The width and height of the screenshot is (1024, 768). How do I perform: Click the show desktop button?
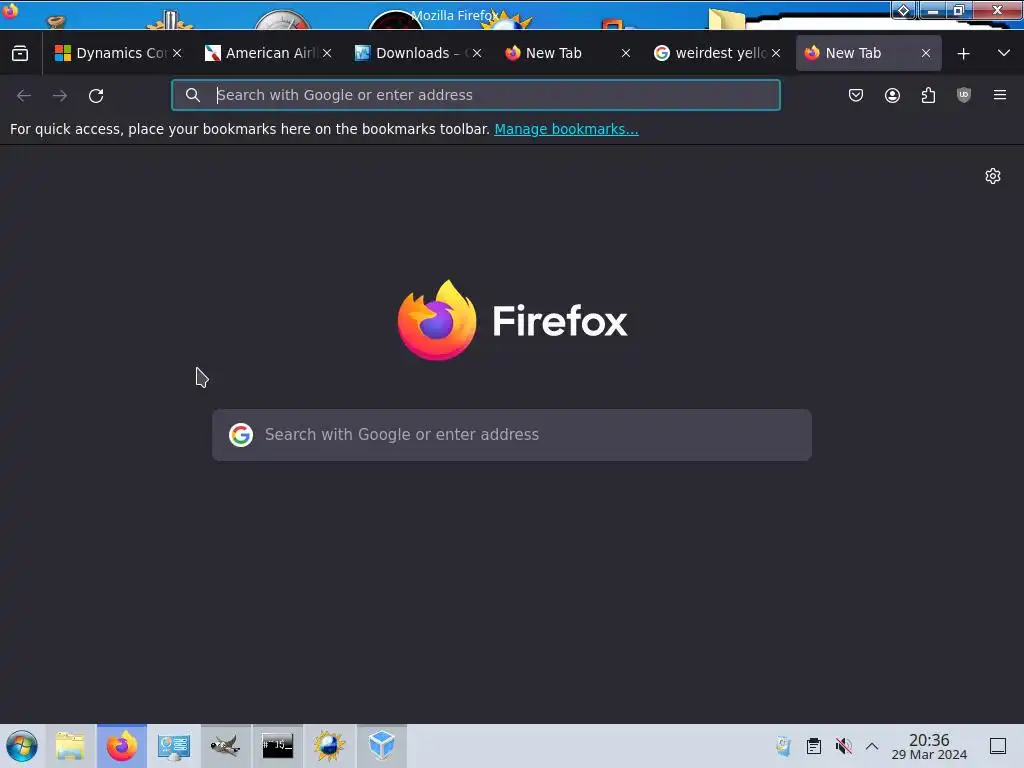tap(998, 746)
